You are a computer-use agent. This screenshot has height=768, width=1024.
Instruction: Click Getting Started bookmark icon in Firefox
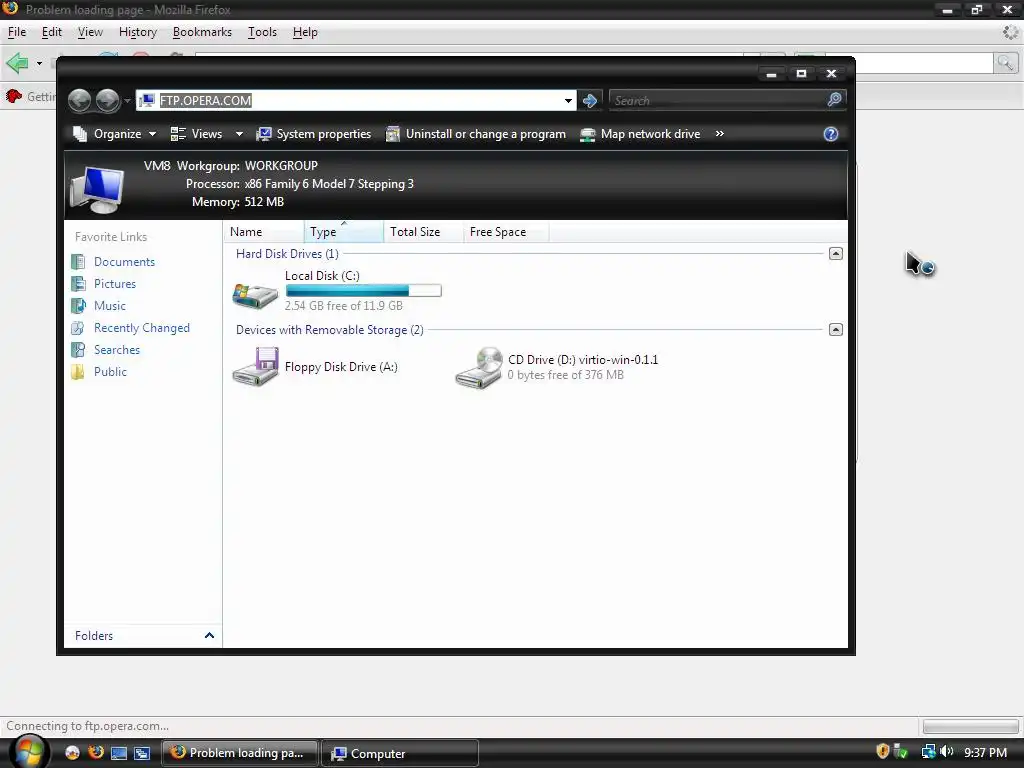14,96
